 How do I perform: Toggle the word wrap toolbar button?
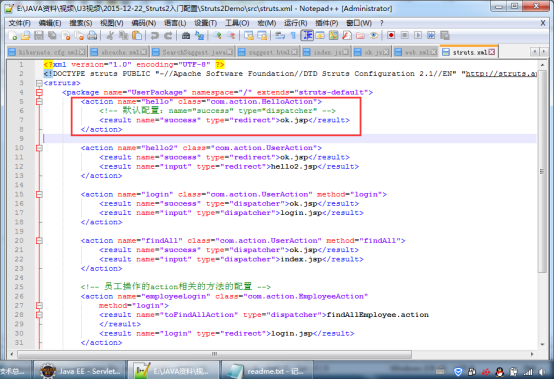click(x=280, y=35)
